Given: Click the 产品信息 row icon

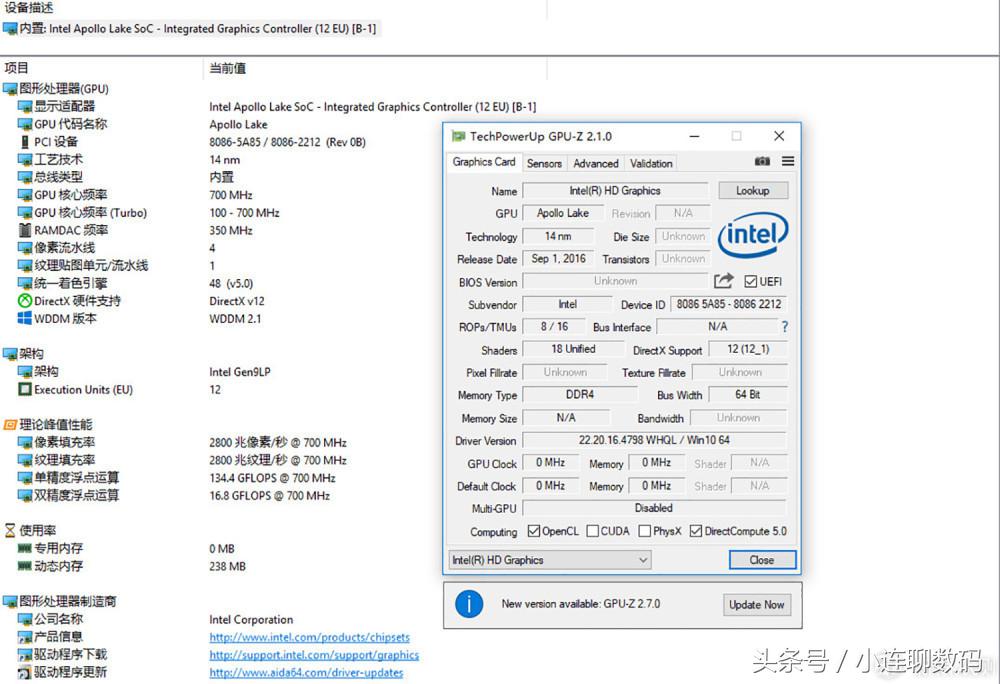Looking at the screenshot, I should click(x=25, y=636).
